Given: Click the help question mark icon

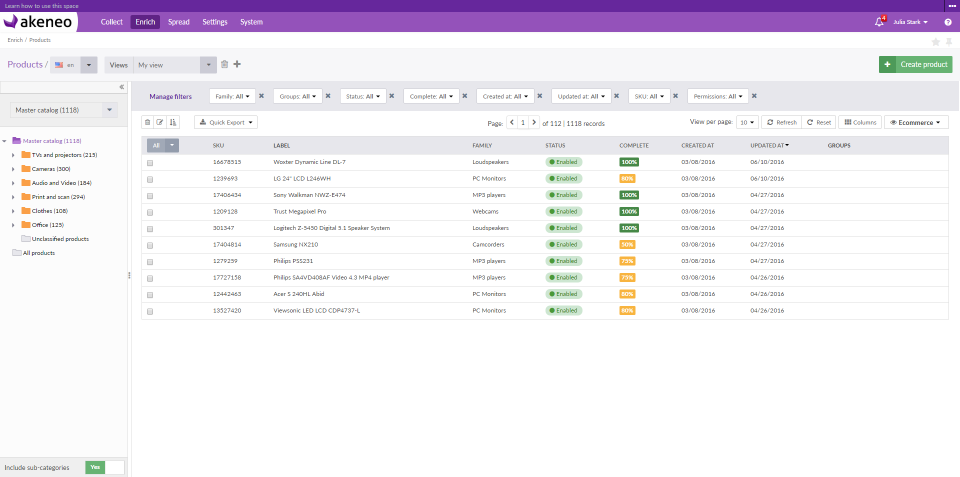Looking at the screenshot, I should coord(947,22).
